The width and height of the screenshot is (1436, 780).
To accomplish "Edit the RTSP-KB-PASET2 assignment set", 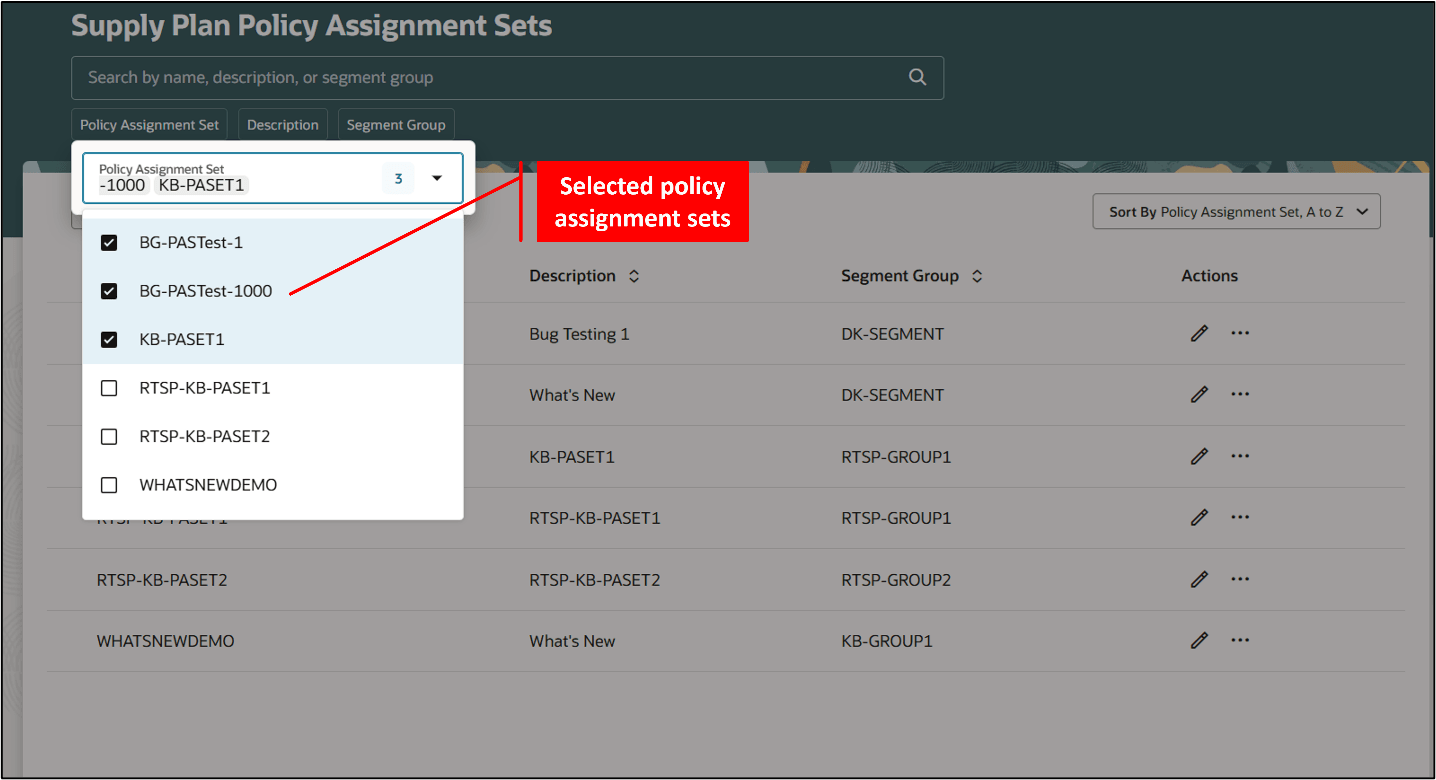I will click(x=1199, y=579).
